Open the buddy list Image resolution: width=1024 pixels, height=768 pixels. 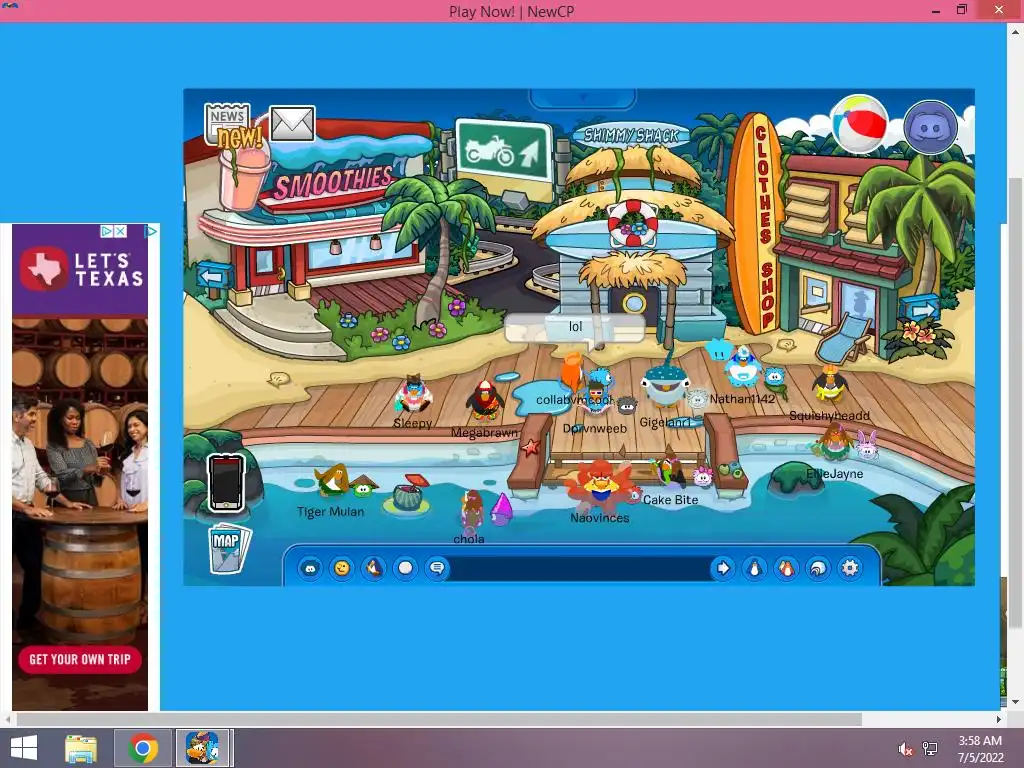(787, 568)
